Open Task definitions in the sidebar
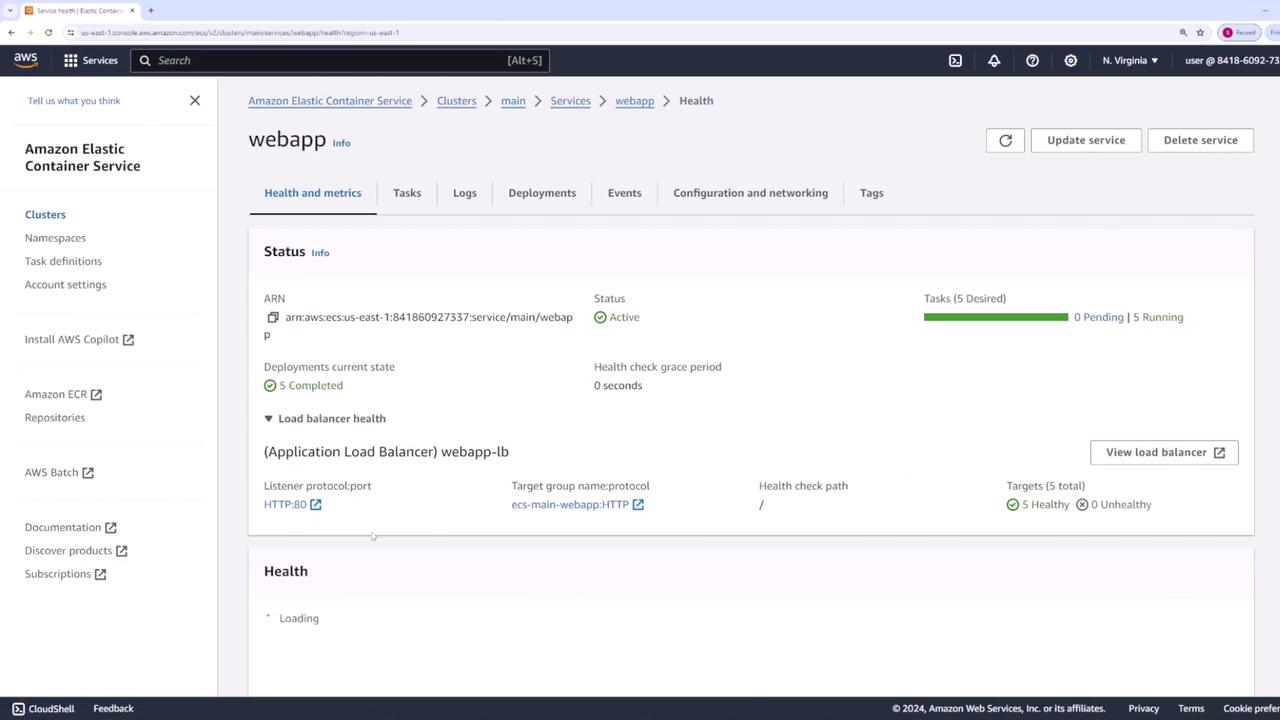This screenshot has width=1280, height=720. [63, 262]
